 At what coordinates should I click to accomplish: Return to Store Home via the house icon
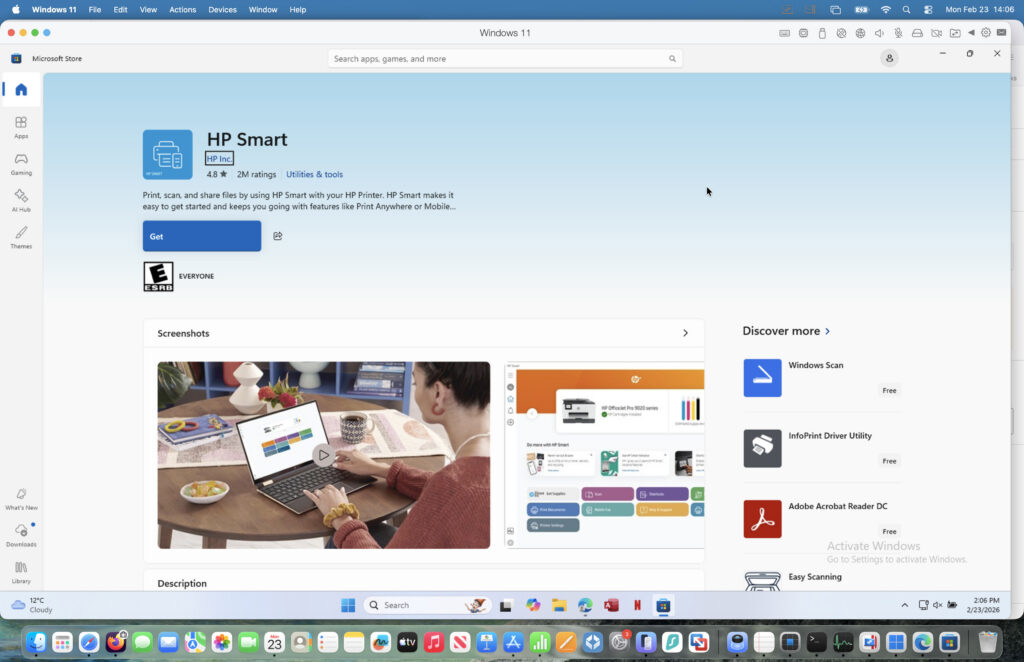pyautogui.click(x=20, y=89)
